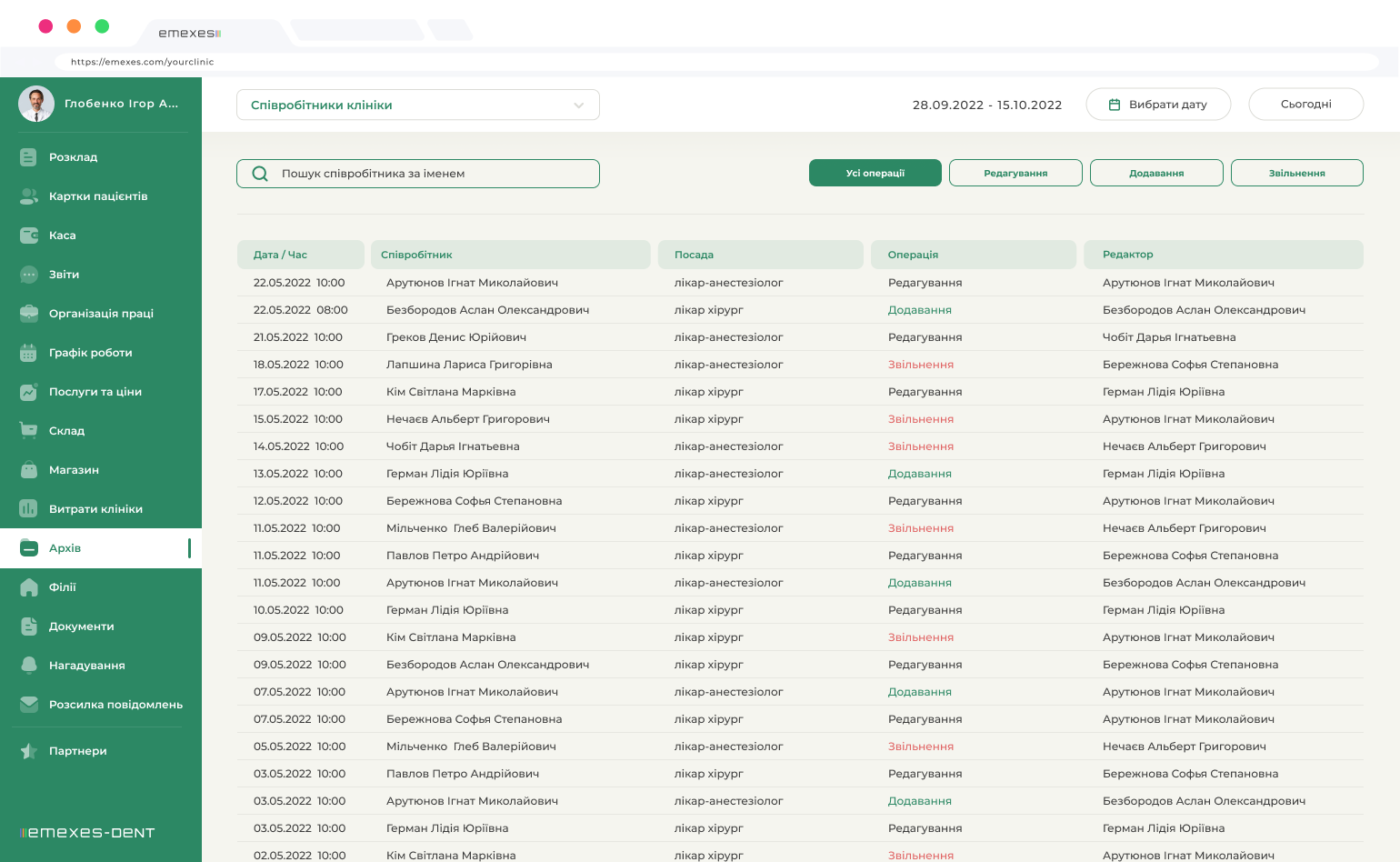The image size is (1400, 862).
Task: Click the 10.05.2022 10:00 date cell
Action: 298,610
